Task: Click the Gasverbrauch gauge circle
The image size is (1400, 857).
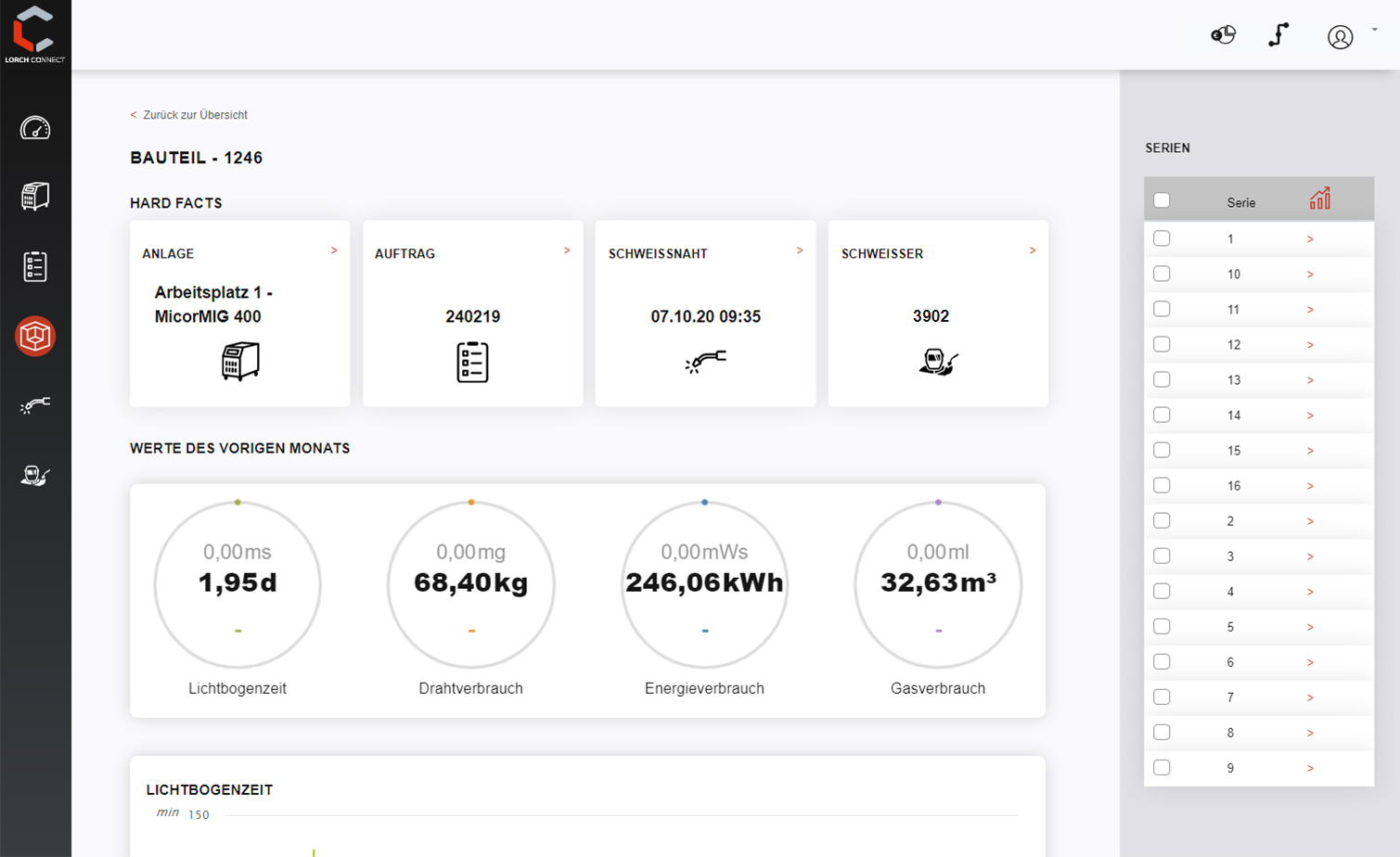Action: coord(938,584)
